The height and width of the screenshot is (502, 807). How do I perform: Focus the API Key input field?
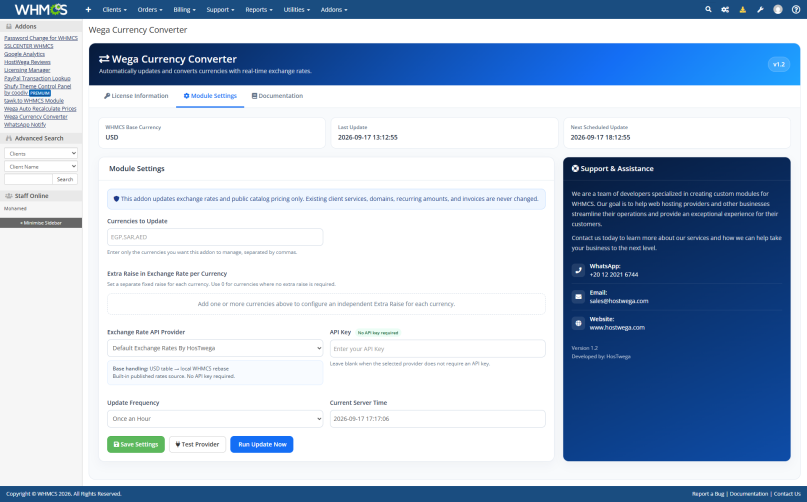(x=437, y=349)
